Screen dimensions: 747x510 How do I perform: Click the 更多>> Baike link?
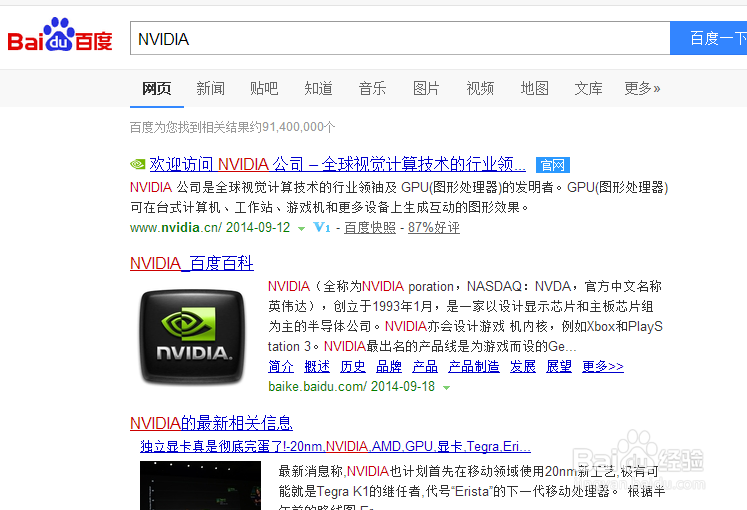tap(603, 366)
